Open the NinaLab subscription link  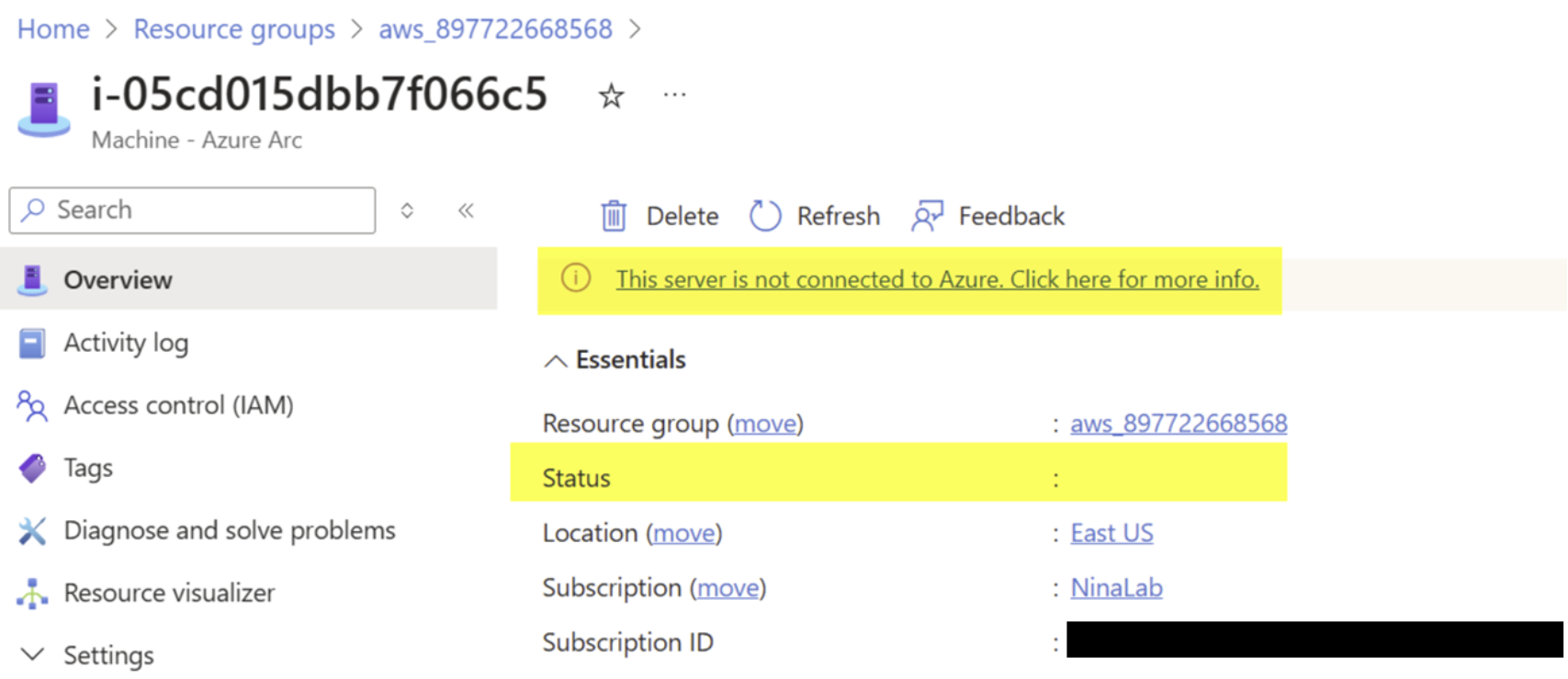[x=1117, y=588]
